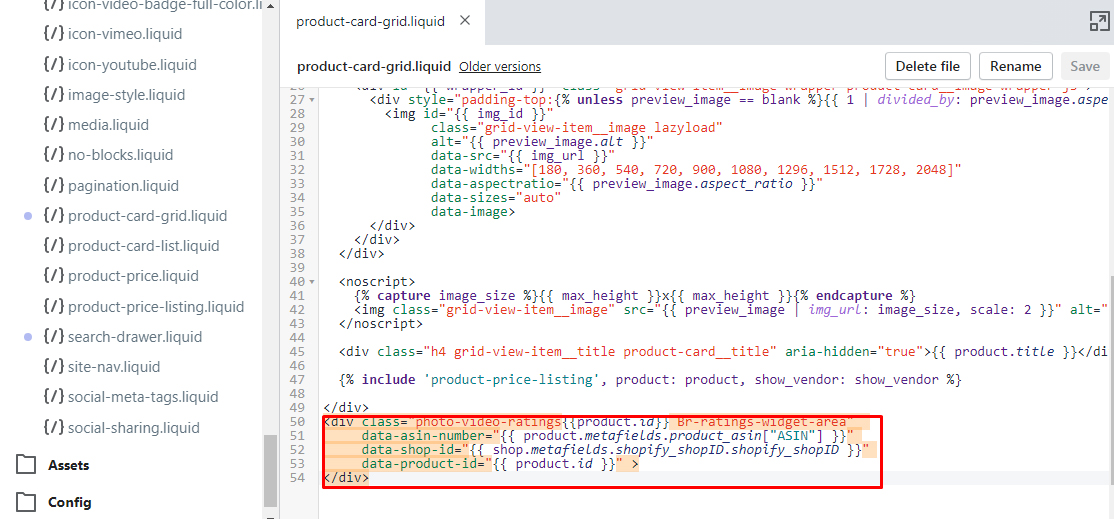Click the liquid icon beside icon-vimeo.liquid
The width and height of the screenshot is (1114, 519).
54,34
